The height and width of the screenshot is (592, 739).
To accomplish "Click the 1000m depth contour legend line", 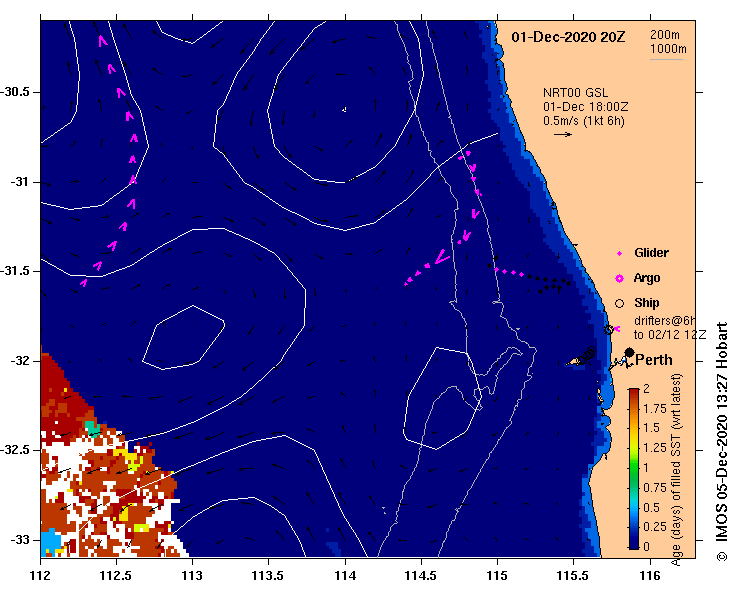I will coord(666,59).
